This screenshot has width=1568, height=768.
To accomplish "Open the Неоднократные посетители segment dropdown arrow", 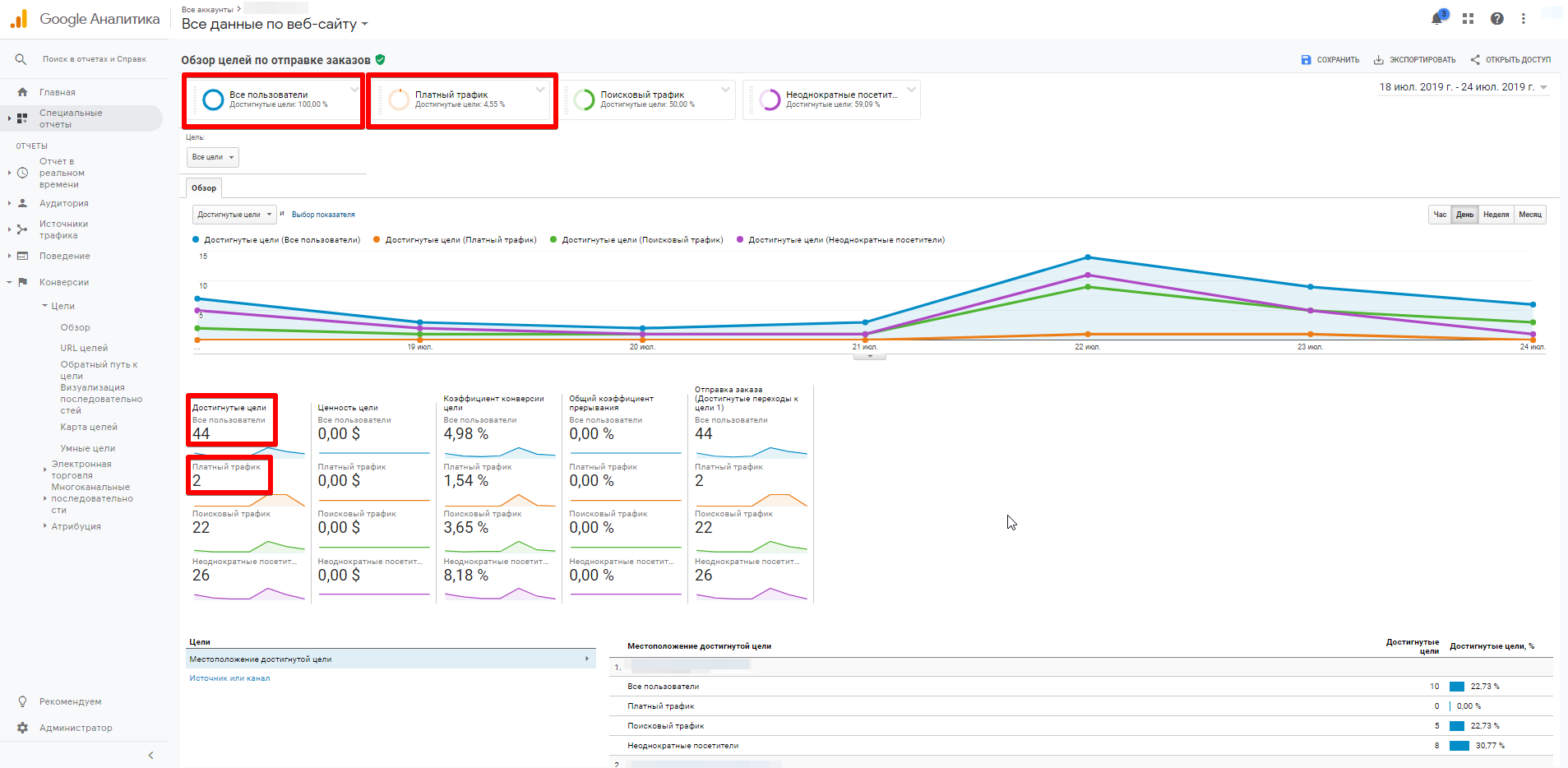I will (911, 90).
